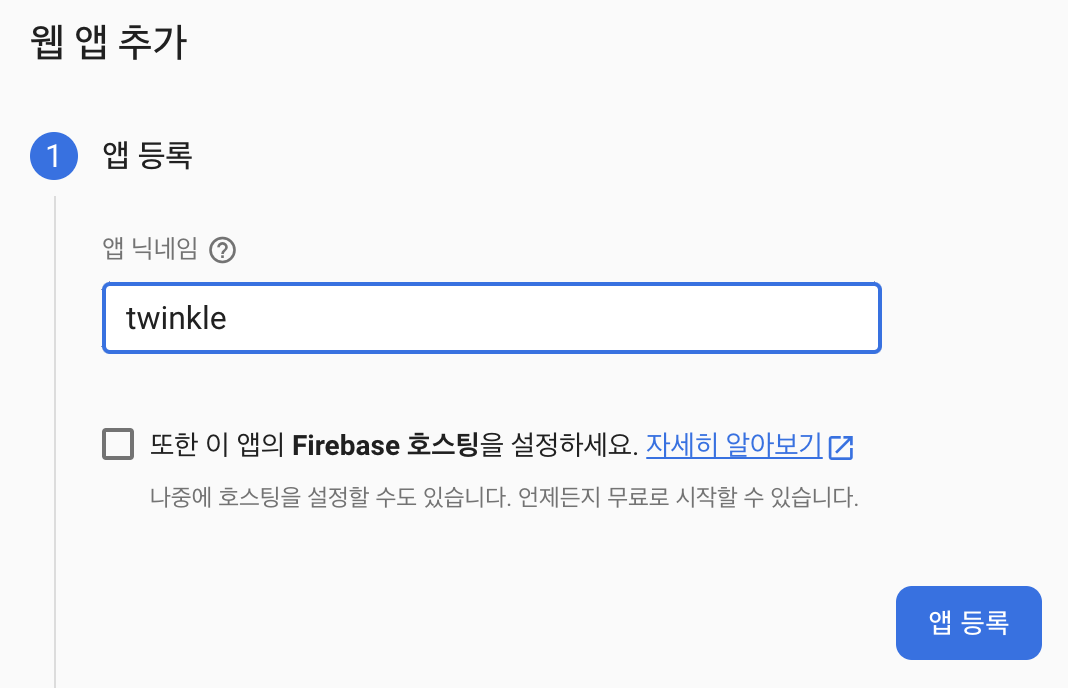The width and height of the screenshot is (1068, 688).
Task: Click the 언제든지 무료로 시작할 수 있습니다 sentence
Action: 689,497
